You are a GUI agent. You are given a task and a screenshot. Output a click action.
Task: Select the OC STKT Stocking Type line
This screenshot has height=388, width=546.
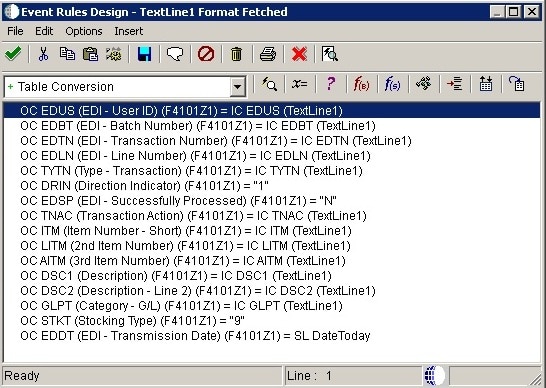tap(132, 320)
